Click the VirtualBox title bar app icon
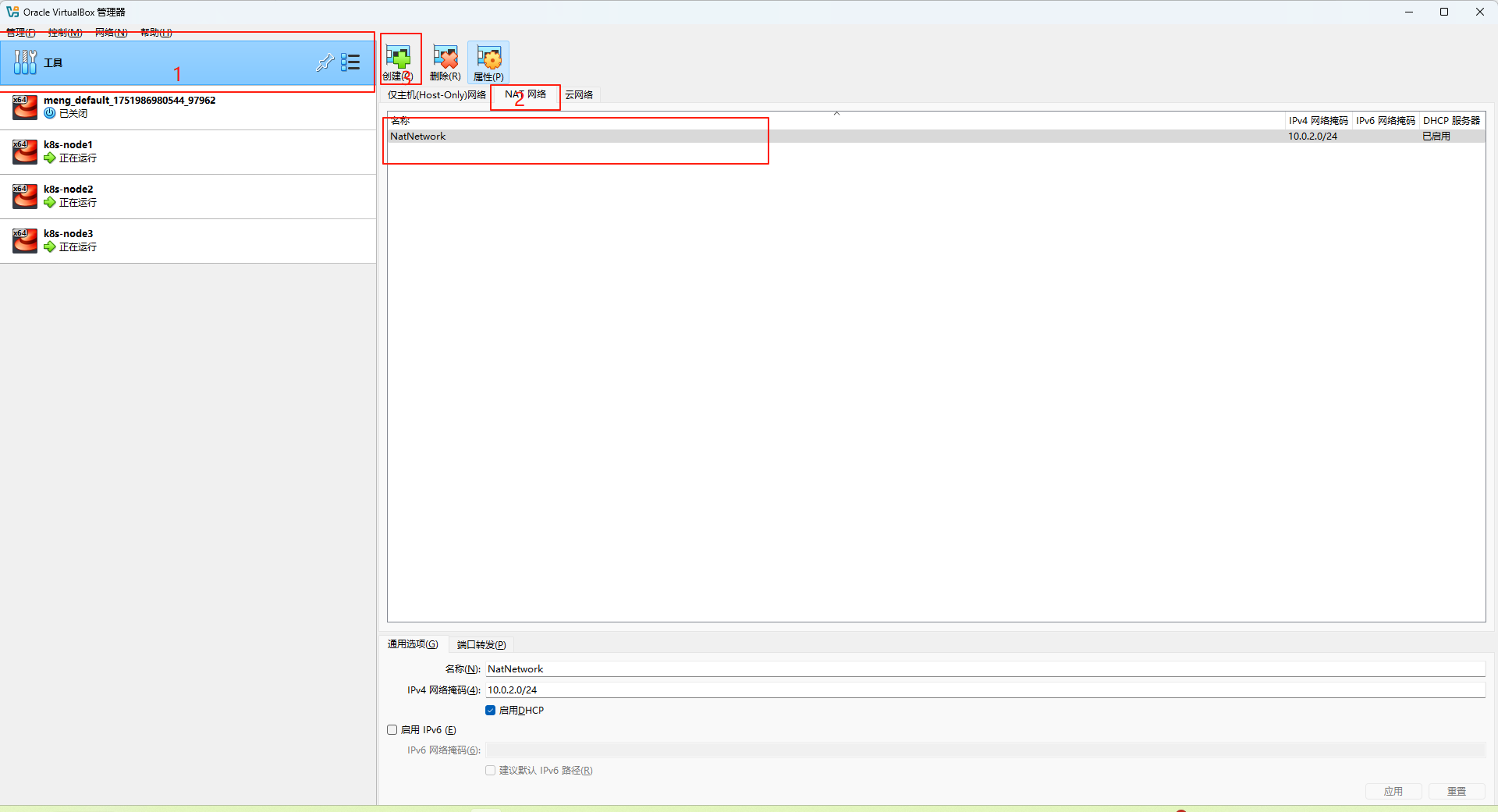This screenshot has width=1498, height=812. pyautogui.click(x=12, y=12)
